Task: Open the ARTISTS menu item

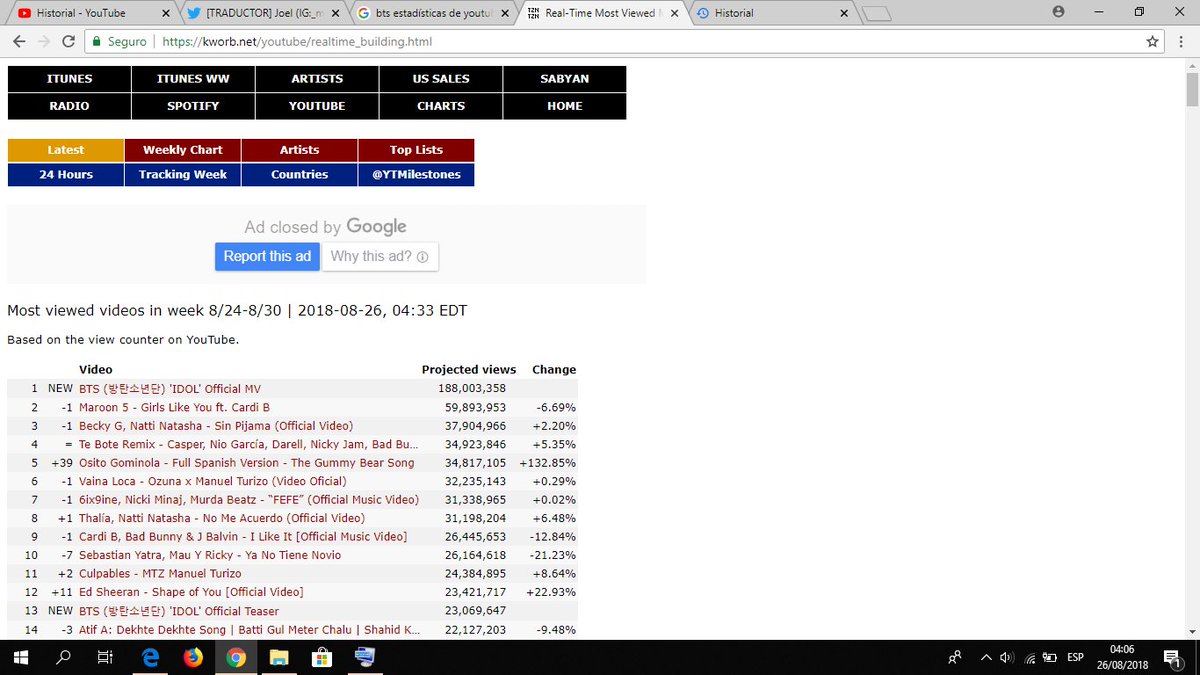Action: [x=317, y=79]
